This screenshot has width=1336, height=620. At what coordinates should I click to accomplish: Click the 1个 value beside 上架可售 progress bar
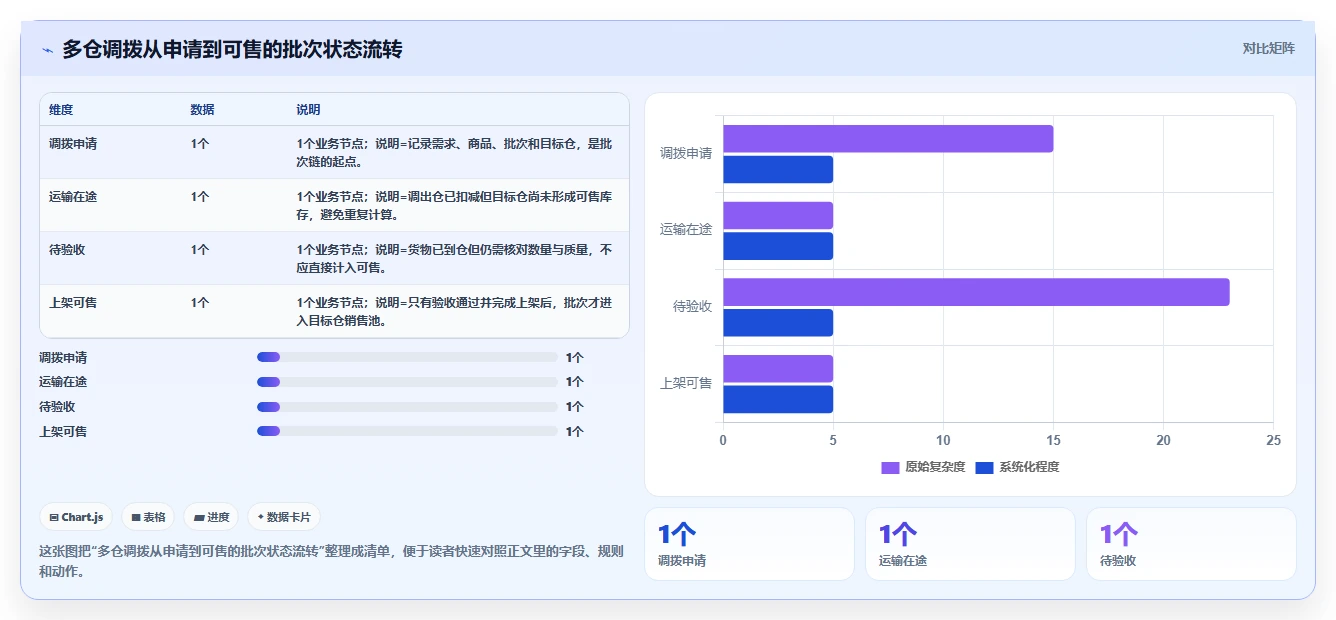pos(575,431)
